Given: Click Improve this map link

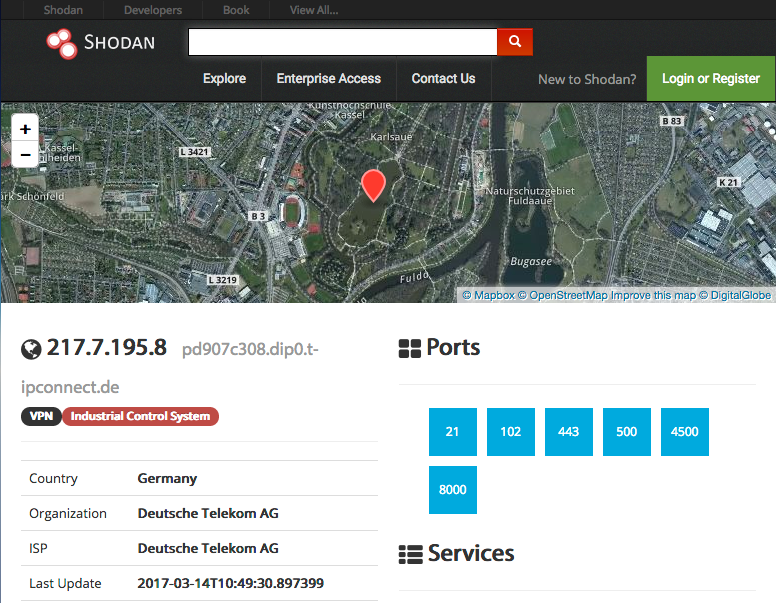Looking at the screenshot, I should (653, 296).
